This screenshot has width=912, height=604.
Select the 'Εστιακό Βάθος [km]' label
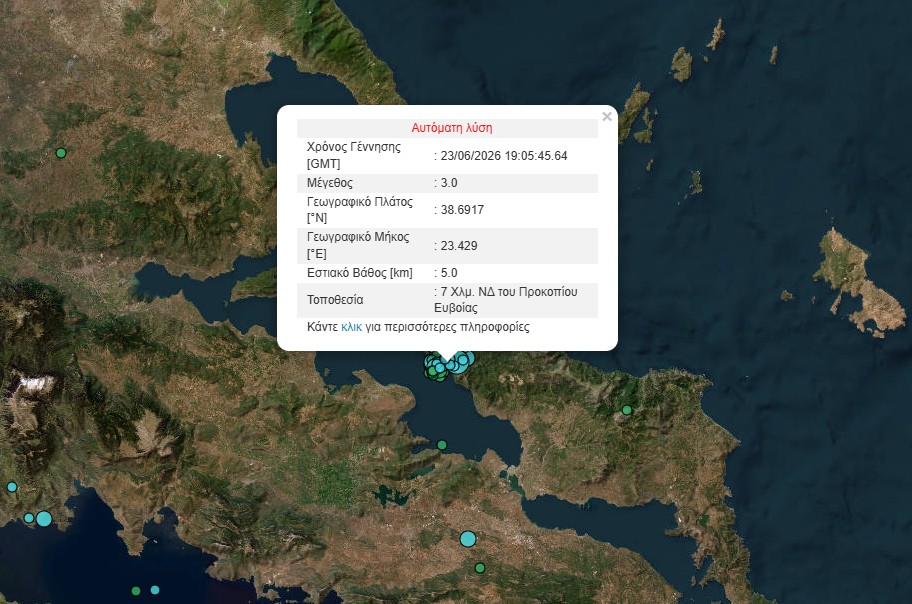(359, 273)
